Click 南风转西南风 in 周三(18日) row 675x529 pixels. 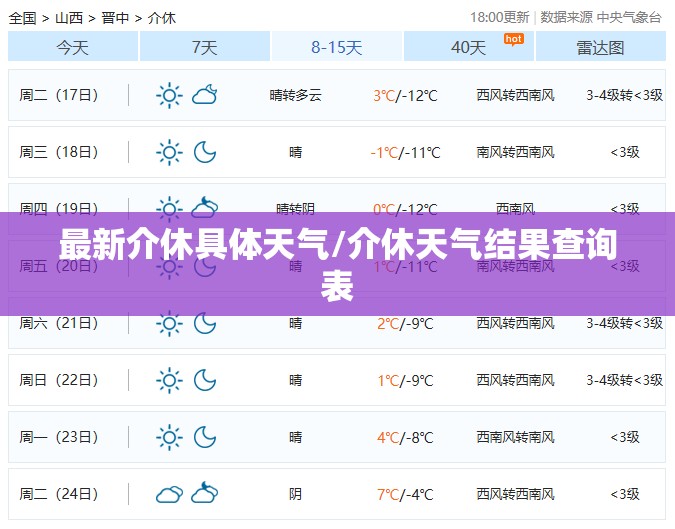point(515,152)
